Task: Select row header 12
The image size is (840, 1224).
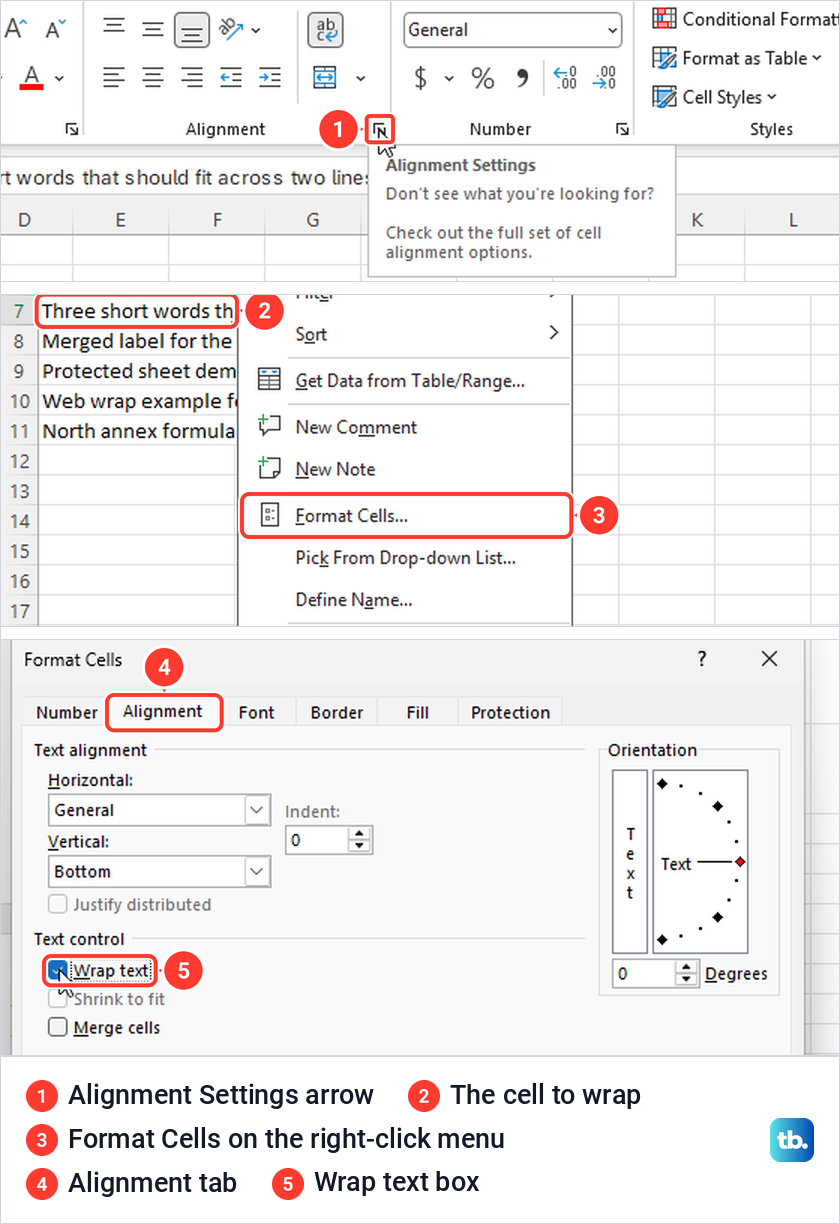Action: 18,461
